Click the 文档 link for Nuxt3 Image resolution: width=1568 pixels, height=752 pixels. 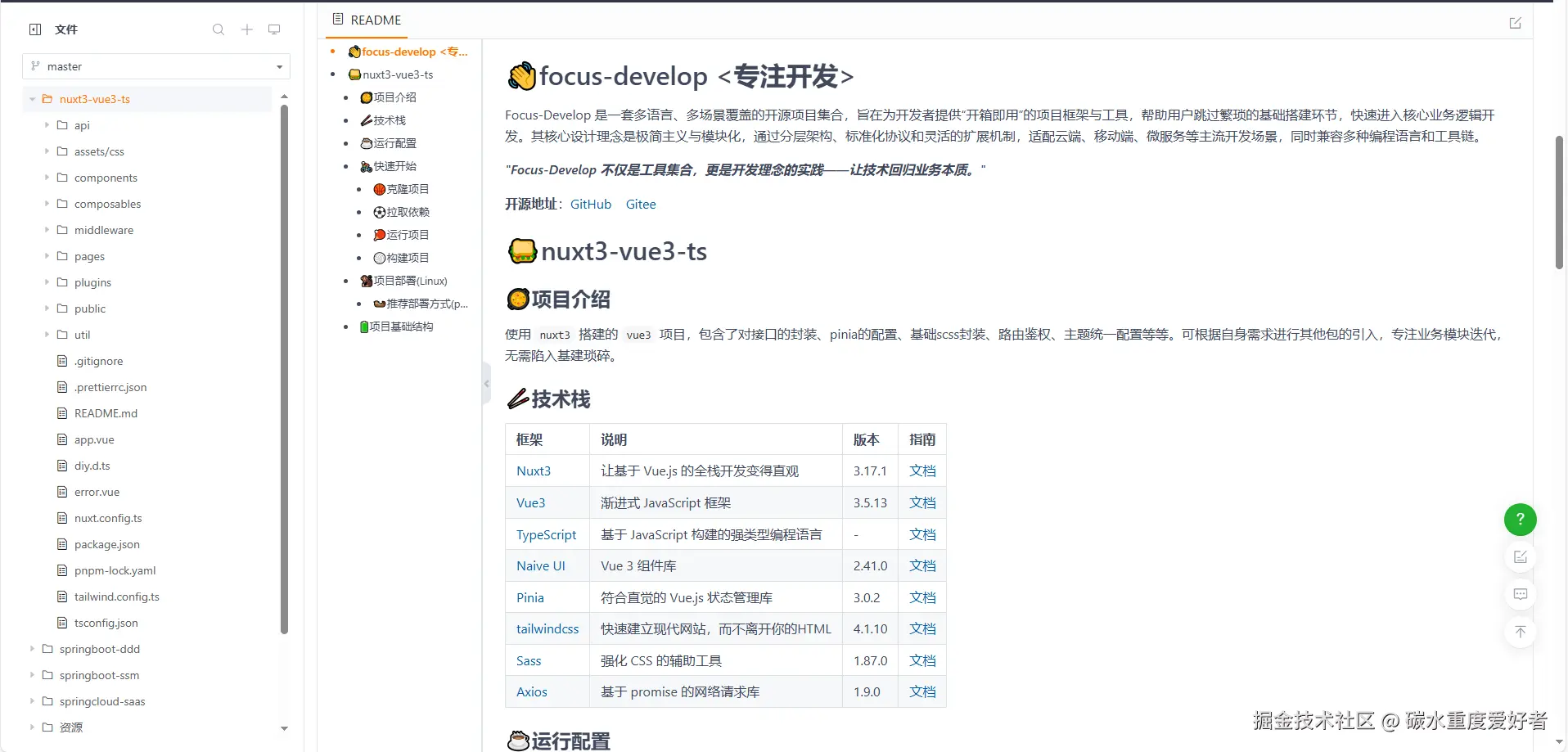click(x=921, y=471)
